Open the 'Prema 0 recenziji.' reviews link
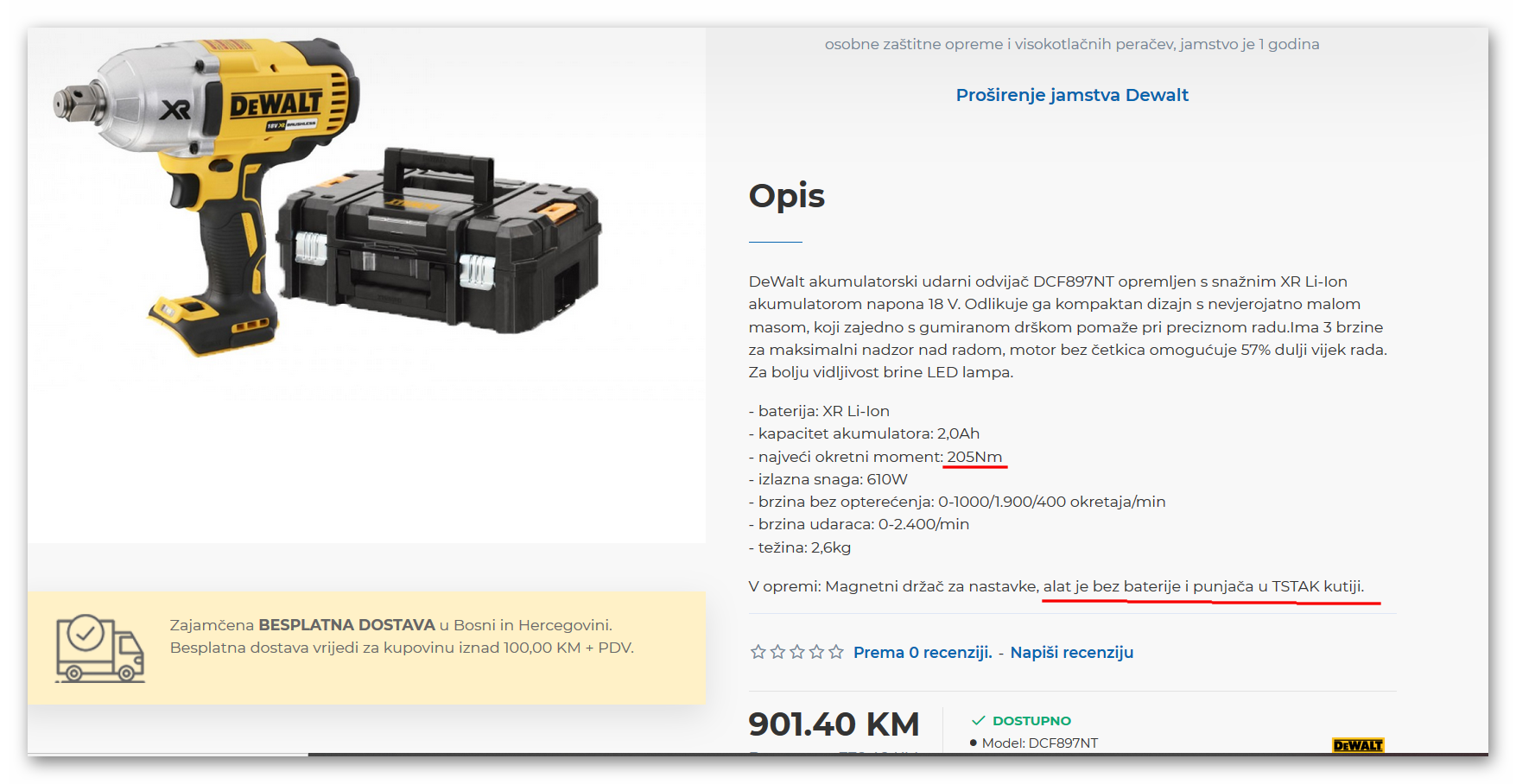 [x=923, y=653]
